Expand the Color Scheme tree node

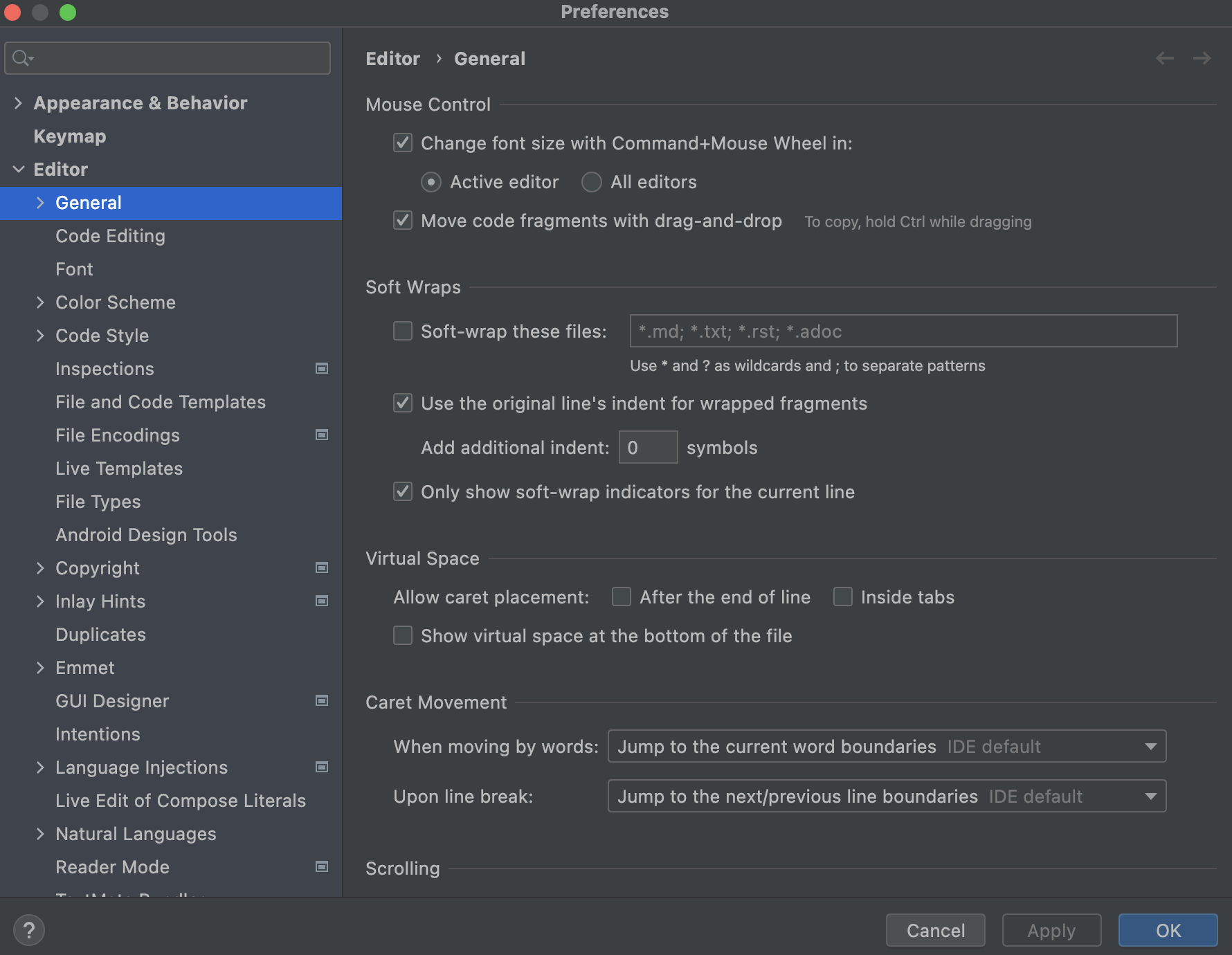(41, 302)
